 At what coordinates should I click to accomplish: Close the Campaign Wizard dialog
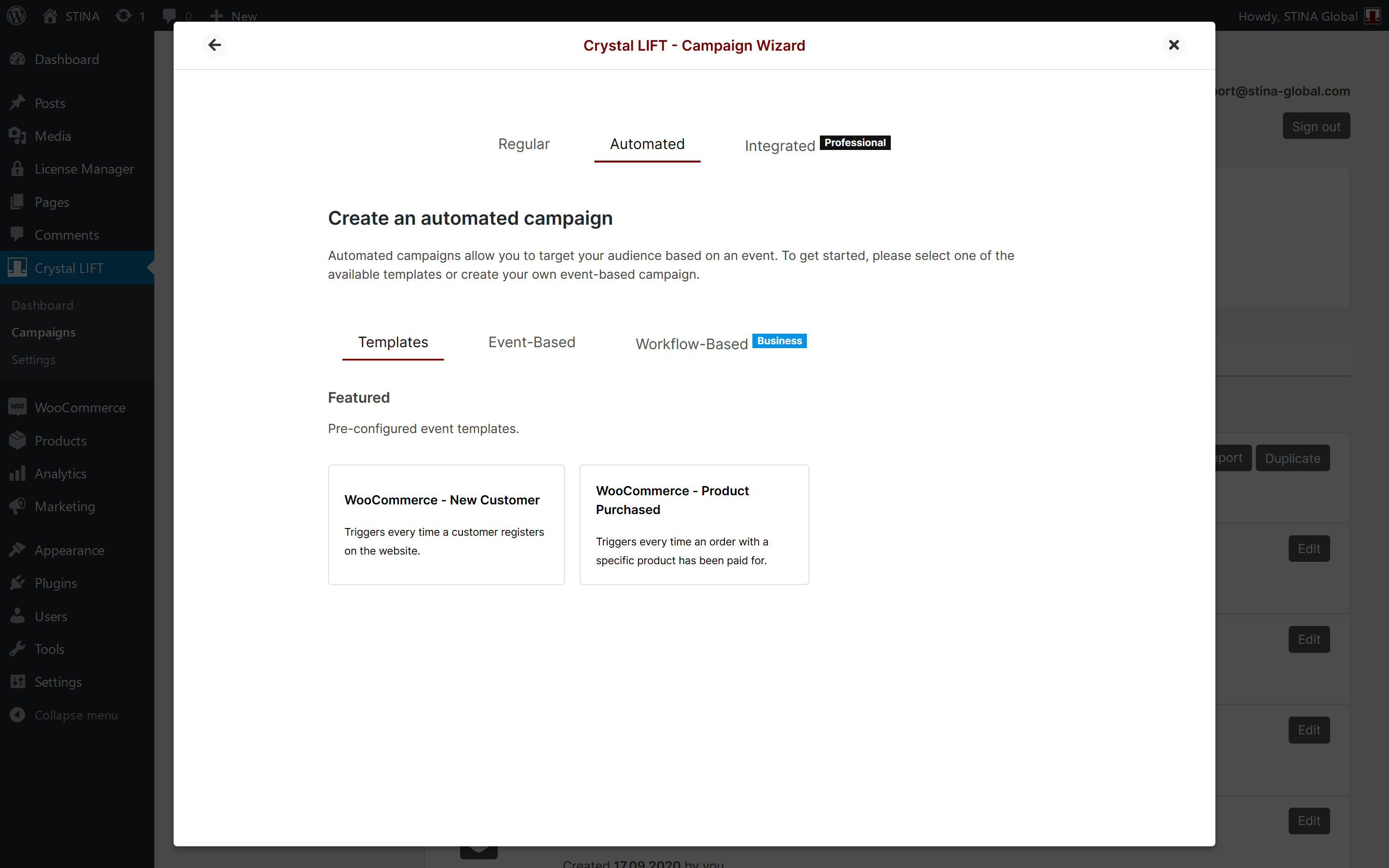1173,45
